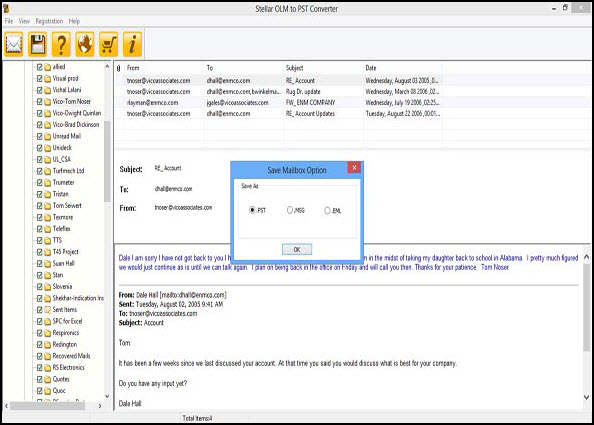Open the View menu
This screenshot has width=594, height=425.
coord(24,21)
